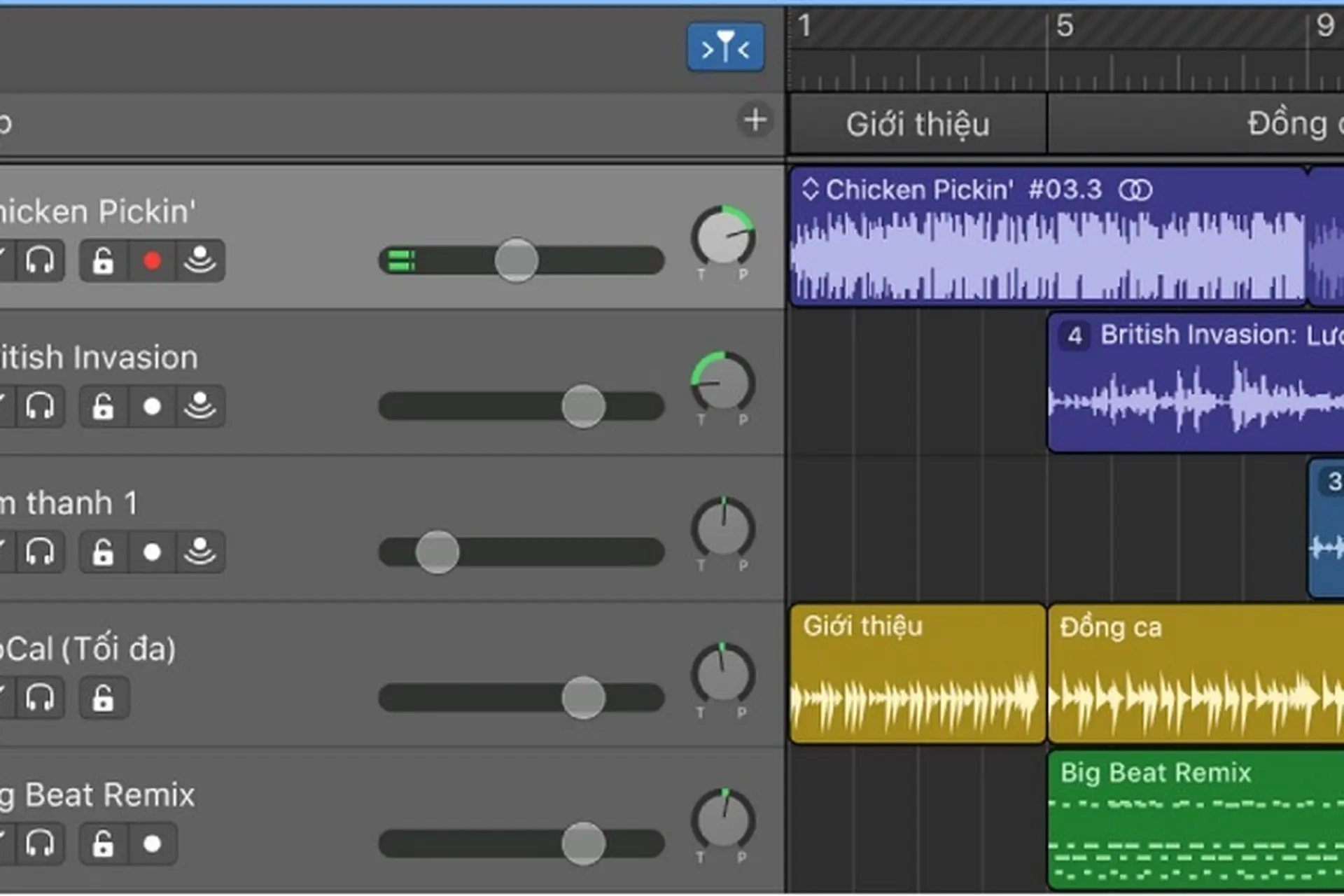Toggle input monitoring on 'thanh 1' track
This screenshot has height=896, width=1344.
200,552
